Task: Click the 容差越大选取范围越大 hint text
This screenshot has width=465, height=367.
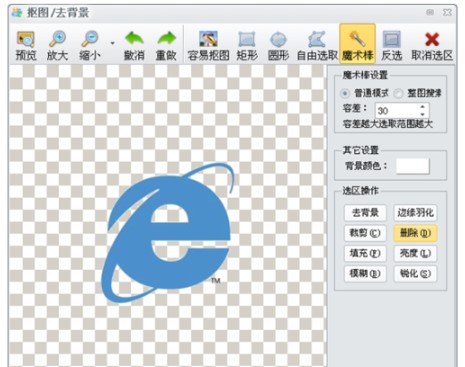Action: (388, 124)
